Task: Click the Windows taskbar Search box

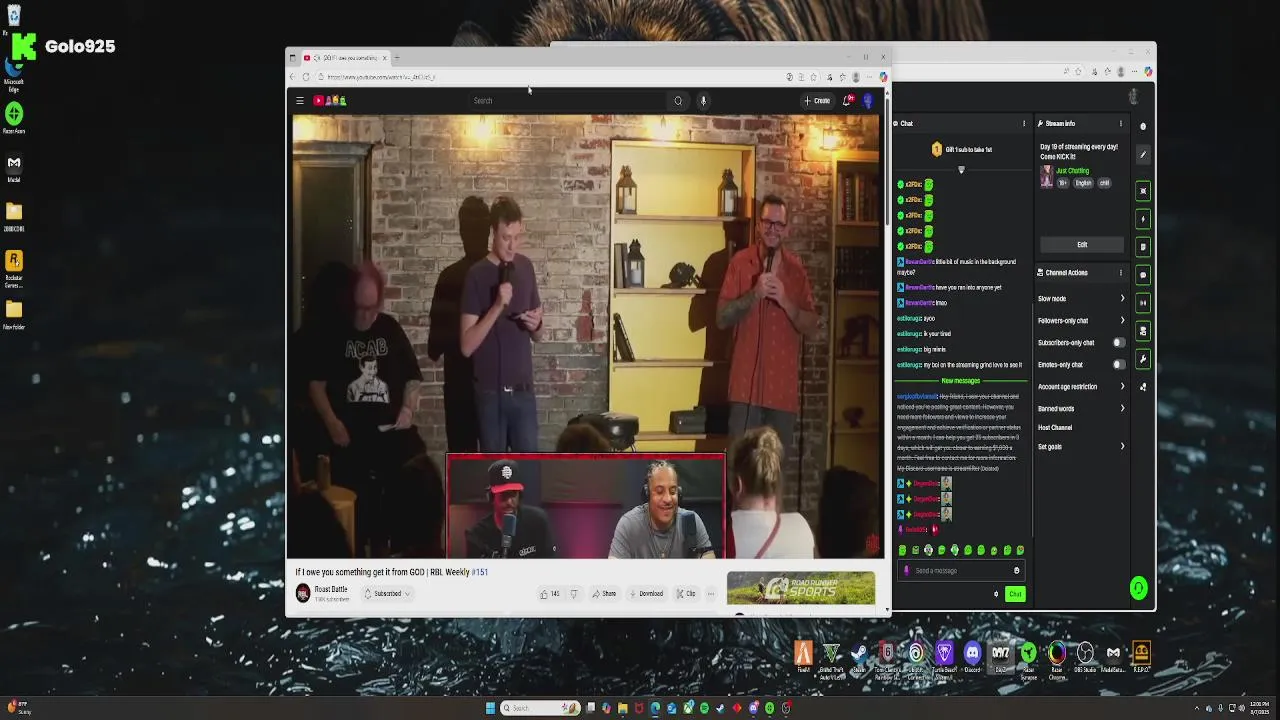Action: [541, 708]
